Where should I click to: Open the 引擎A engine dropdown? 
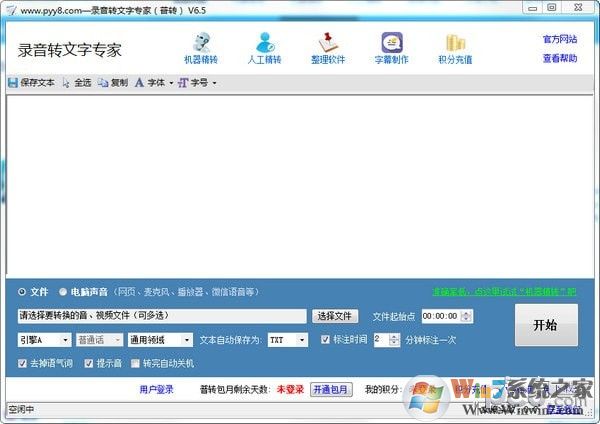(x=44, y=340)
